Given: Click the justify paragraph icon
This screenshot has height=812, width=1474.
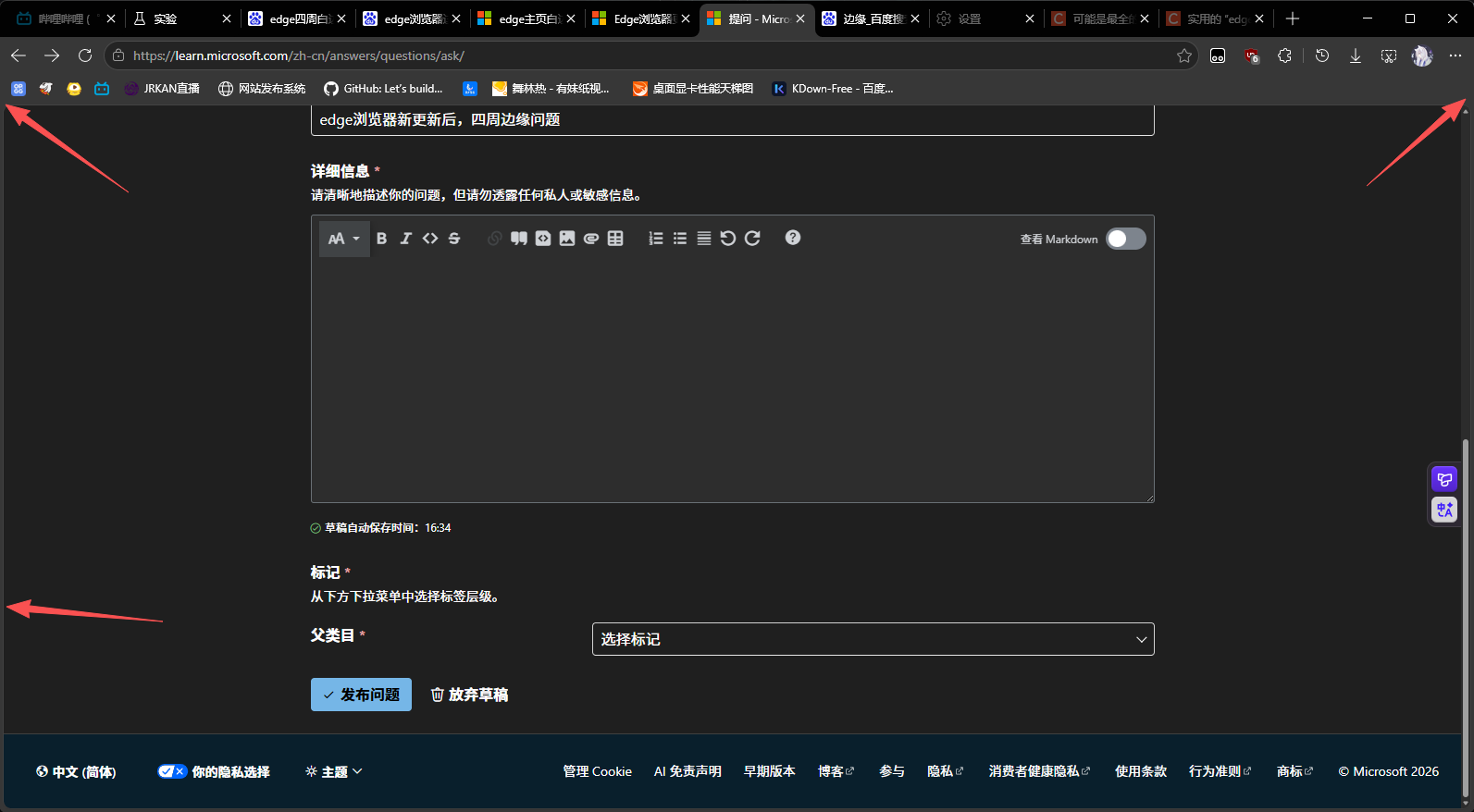Looking at the screenshot, I should [704, 239].
